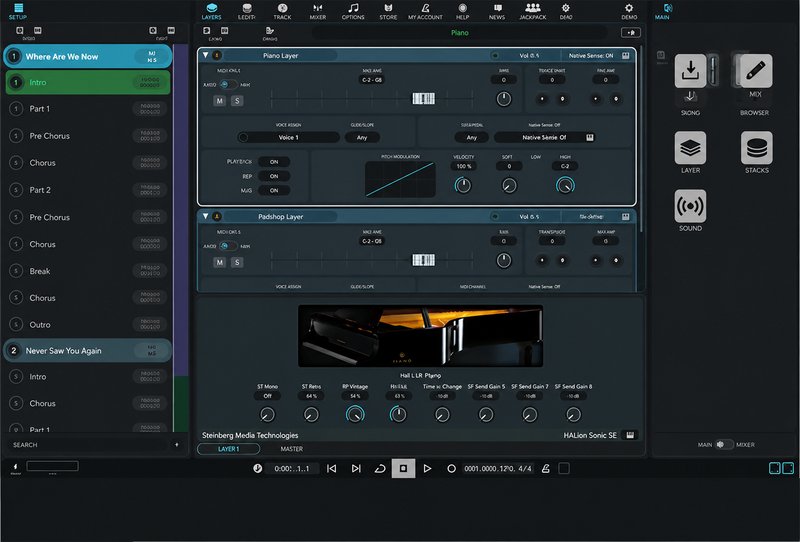This screenshot has height=542, width=800.
Task: Adjust the Velocity 100% knob
Action: (x=463, y=185)
